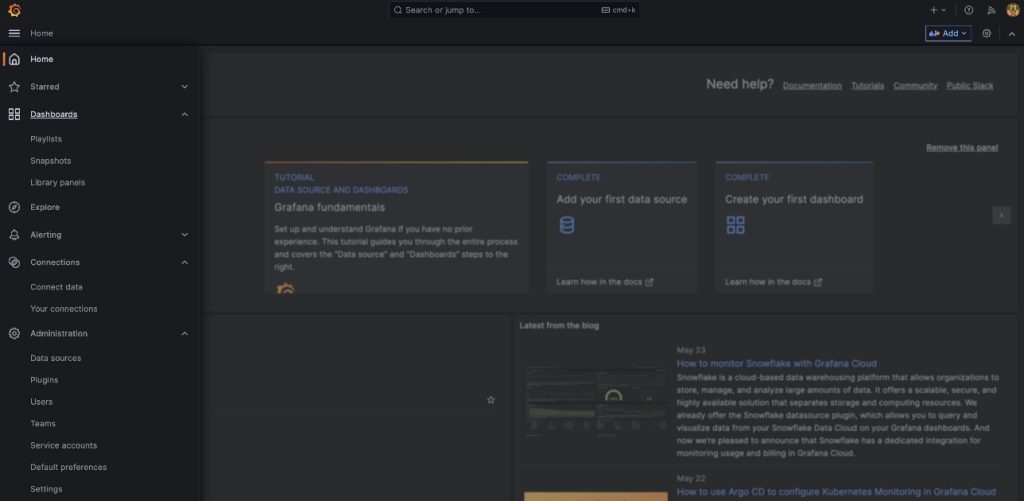
Task: Open Snapshots under Dashboards
Action: coord(50,161)
